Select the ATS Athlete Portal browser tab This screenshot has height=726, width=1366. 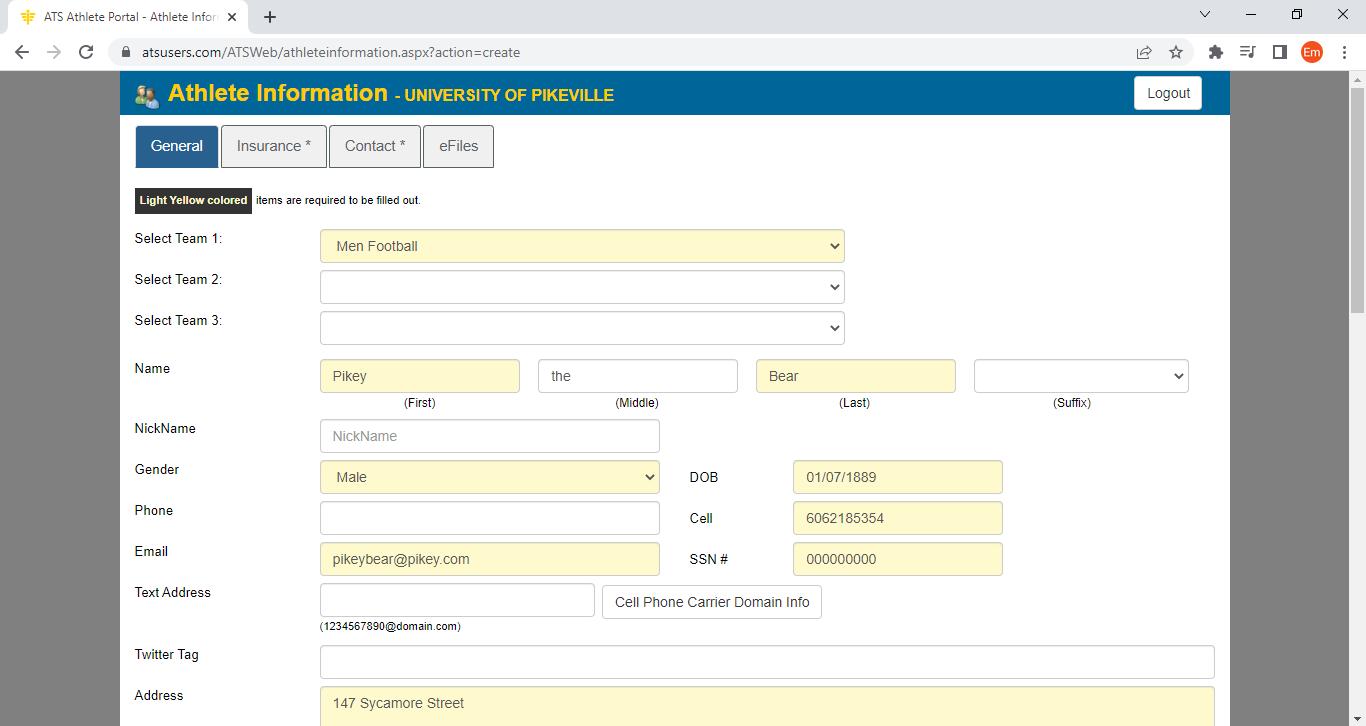[x=128, y=17]
